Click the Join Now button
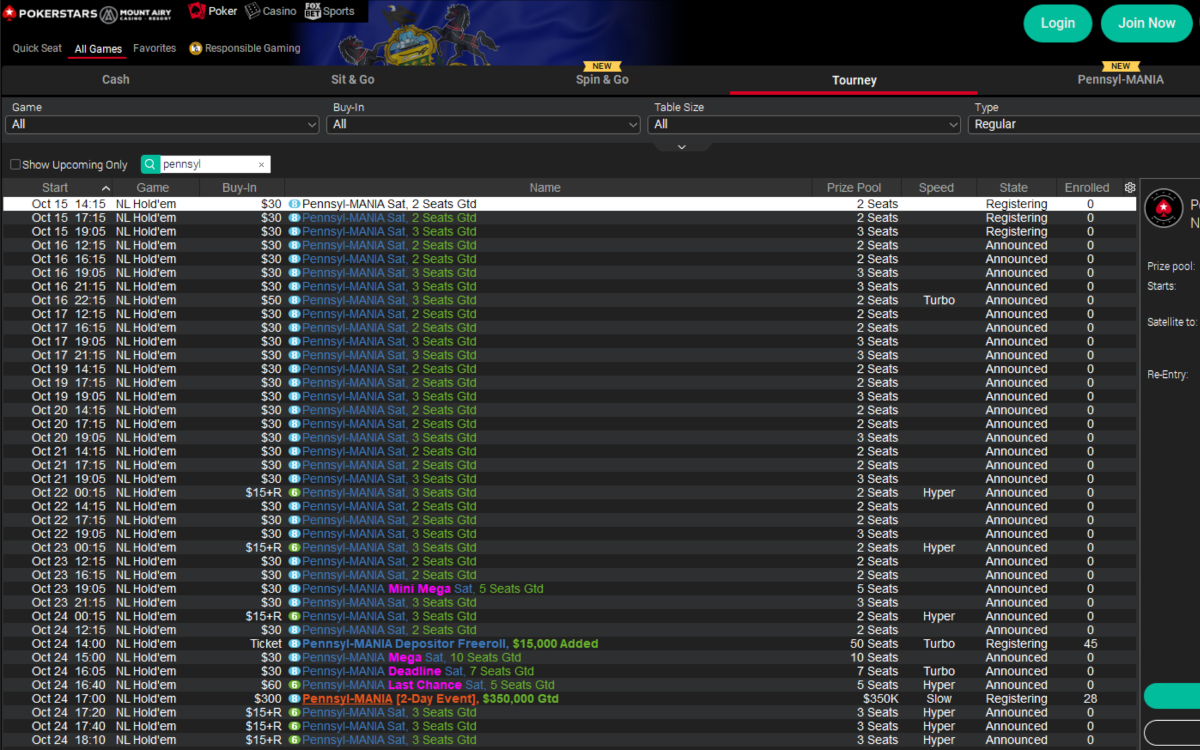The image size is (1200, 750). (x=1146, y=23)
